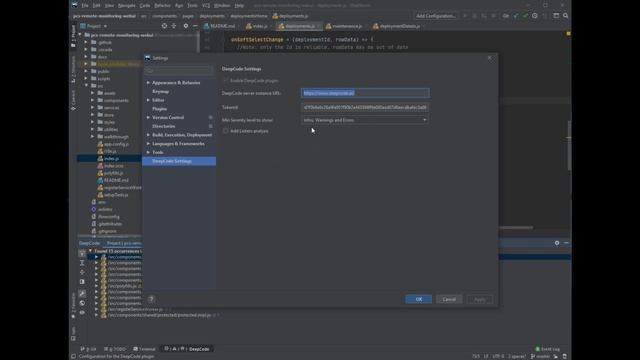The width and height of the screenshot is (640, 360).
Task: Expand the public folder in project tree
Action: pyautogui.click(x=86, y=71)
